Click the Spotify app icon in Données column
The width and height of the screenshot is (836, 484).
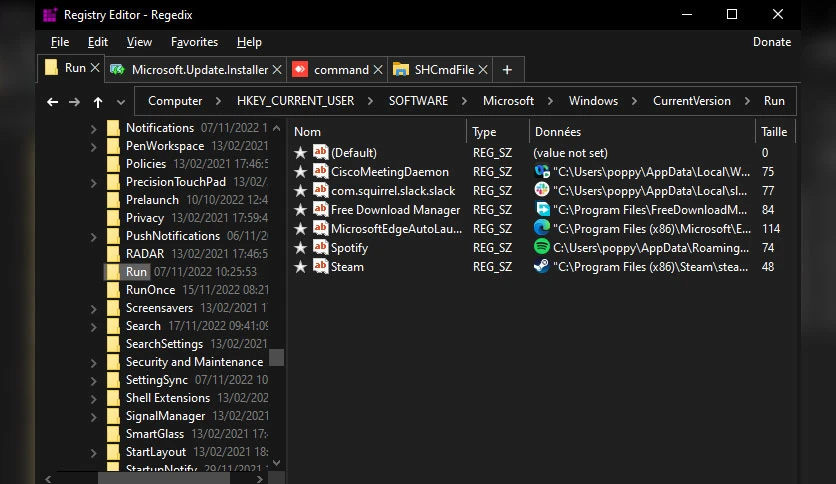542,247
